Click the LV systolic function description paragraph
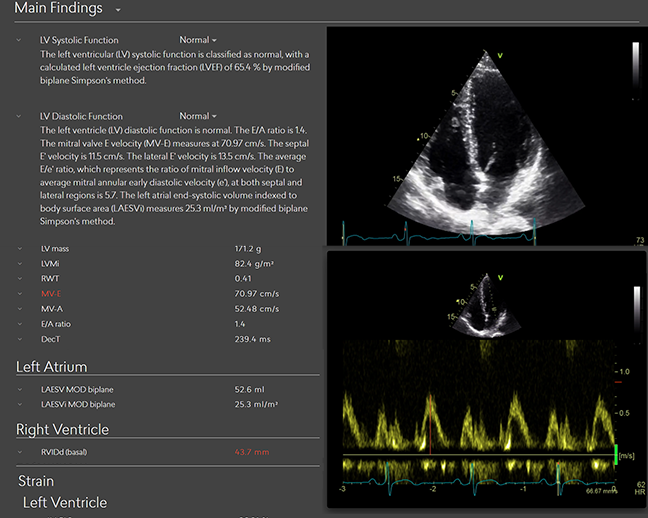 (x=175, y=67)
